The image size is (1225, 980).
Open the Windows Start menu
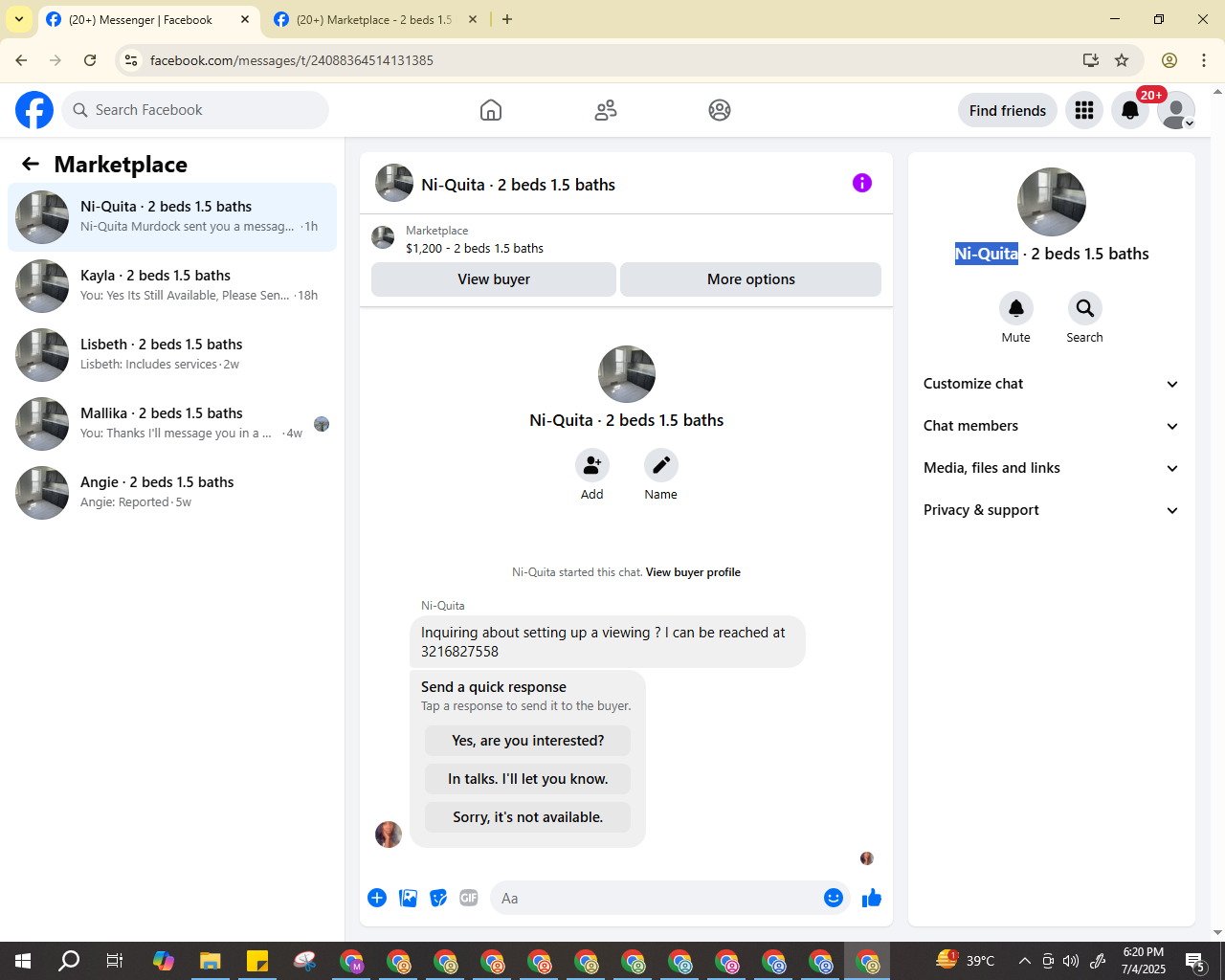(x=23, y=961)
